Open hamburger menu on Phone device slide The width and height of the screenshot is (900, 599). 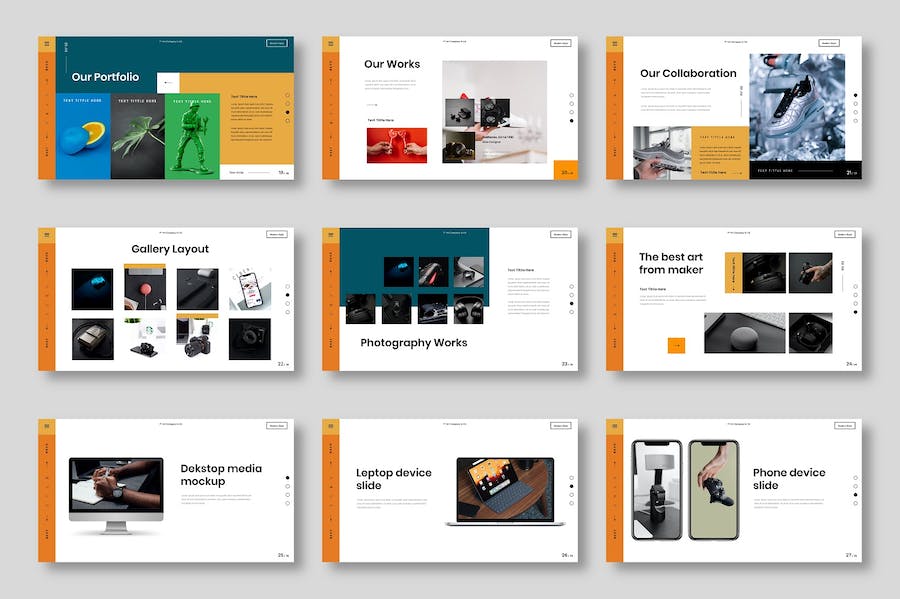click(x=614, y=426)
